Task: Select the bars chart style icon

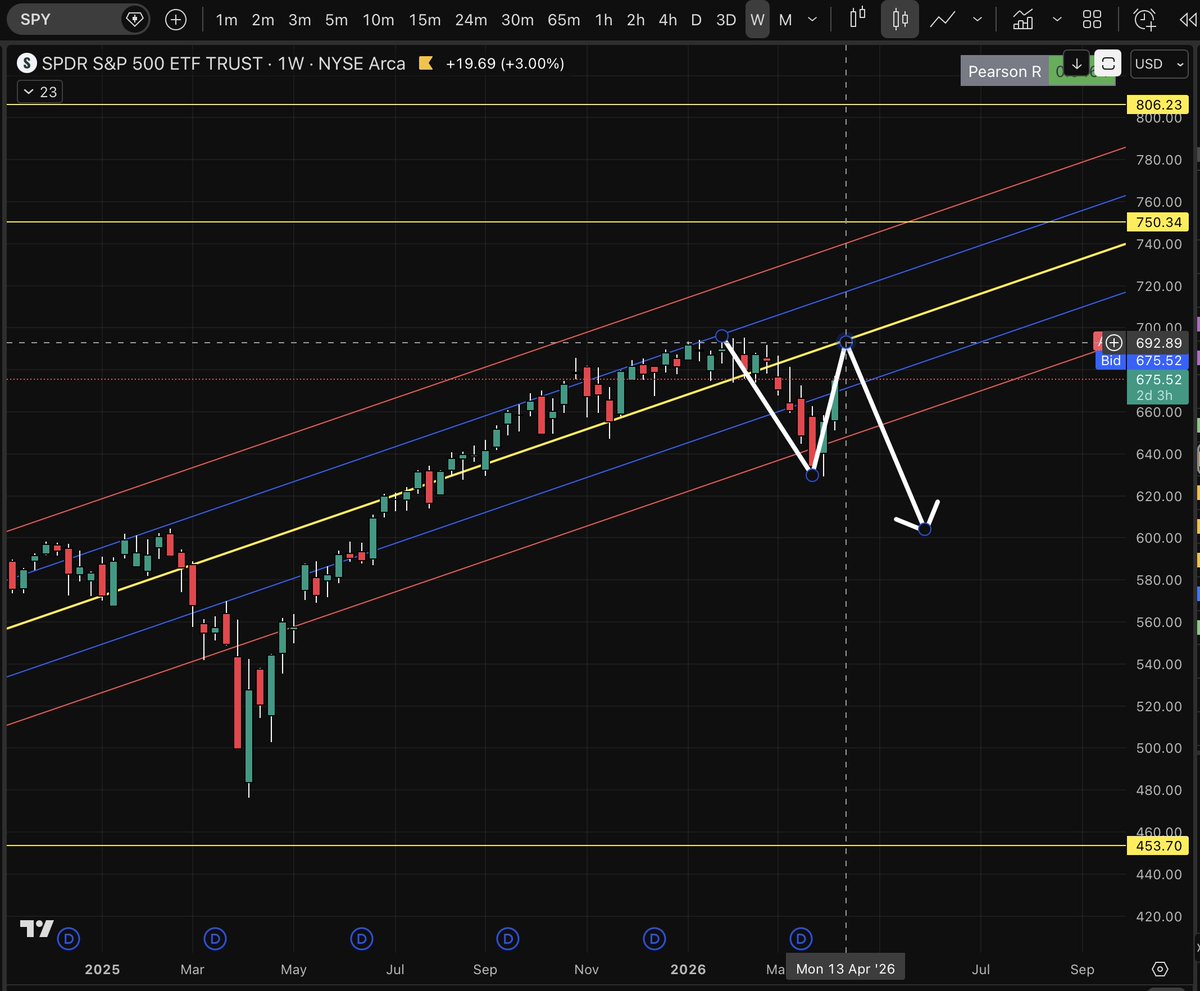Action: pyautogui.click(x=859, y=19)
